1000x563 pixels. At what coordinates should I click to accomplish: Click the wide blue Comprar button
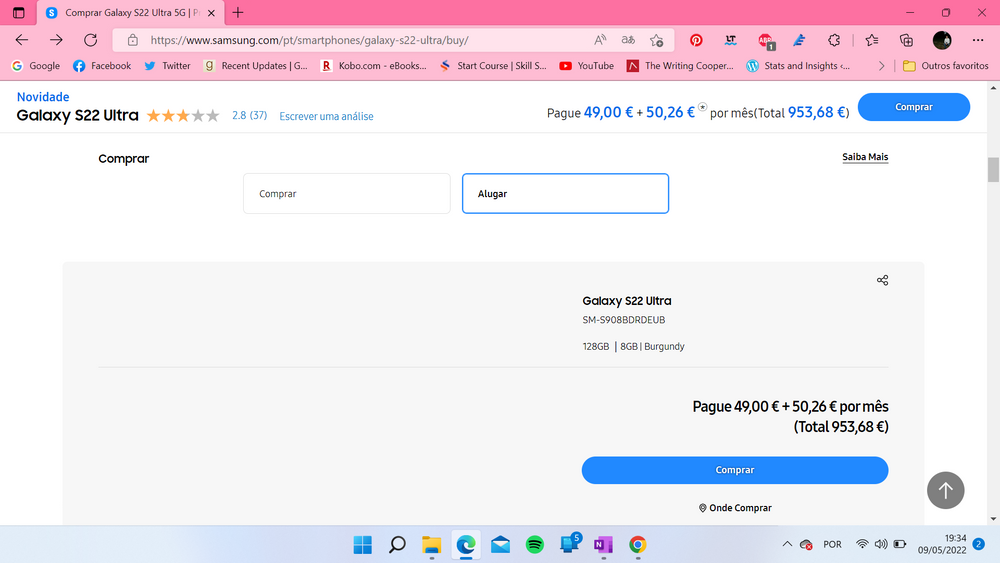click(735, 470)
